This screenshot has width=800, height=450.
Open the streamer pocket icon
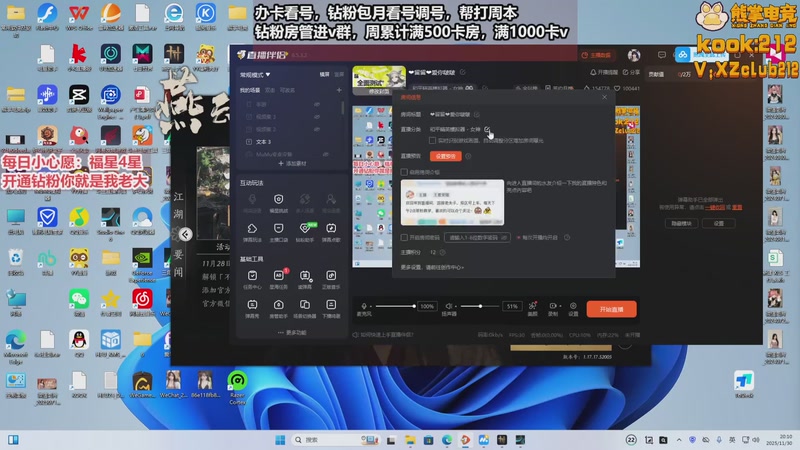coord(278,232)
